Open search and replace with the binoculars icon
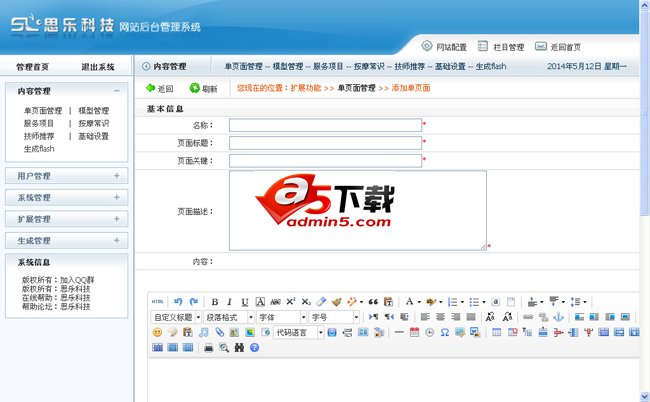 pos(239,348)
